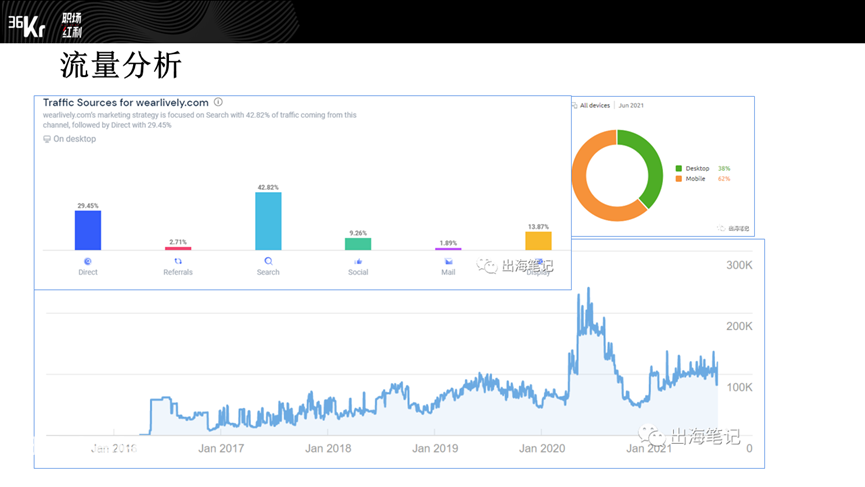Click the 36Kr logo in header
The height and width of the screenshot is (487, 865).
coord(26,25)
